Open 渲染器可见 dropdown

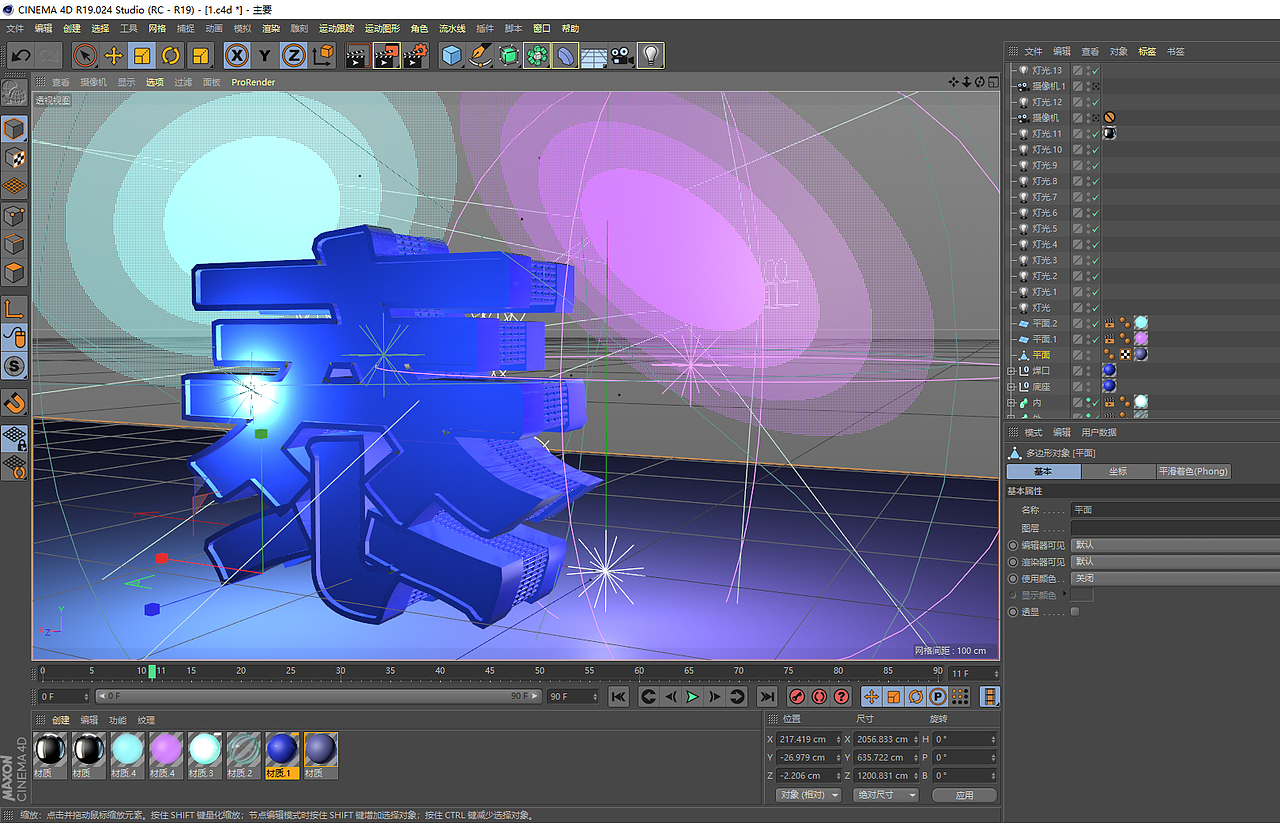[1175, 561]
